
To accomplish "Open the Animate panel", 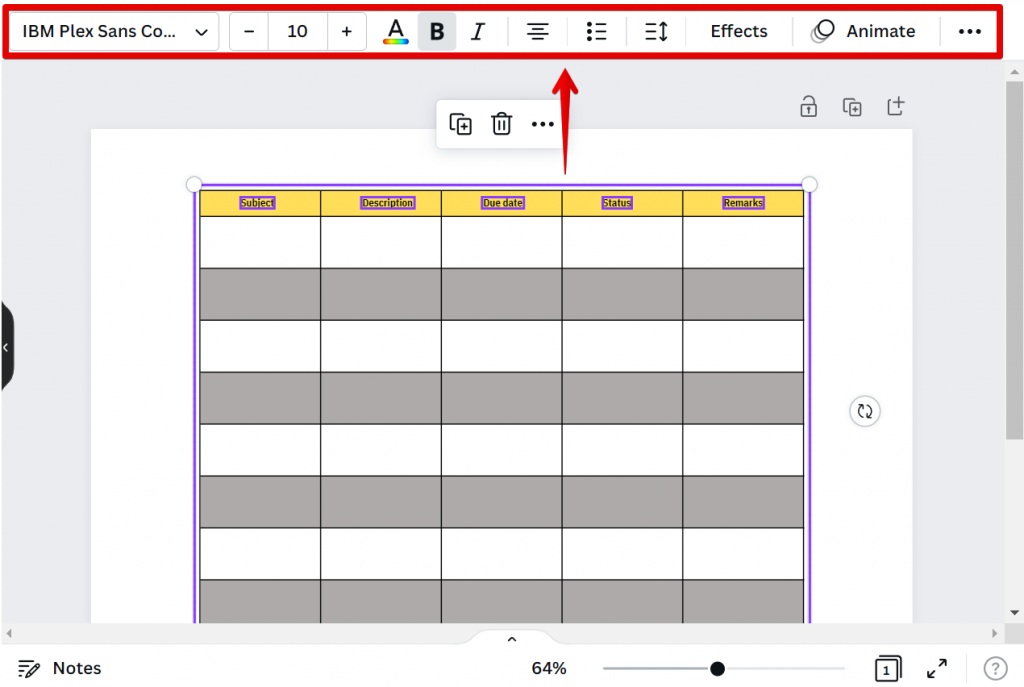I will [866, 31].
